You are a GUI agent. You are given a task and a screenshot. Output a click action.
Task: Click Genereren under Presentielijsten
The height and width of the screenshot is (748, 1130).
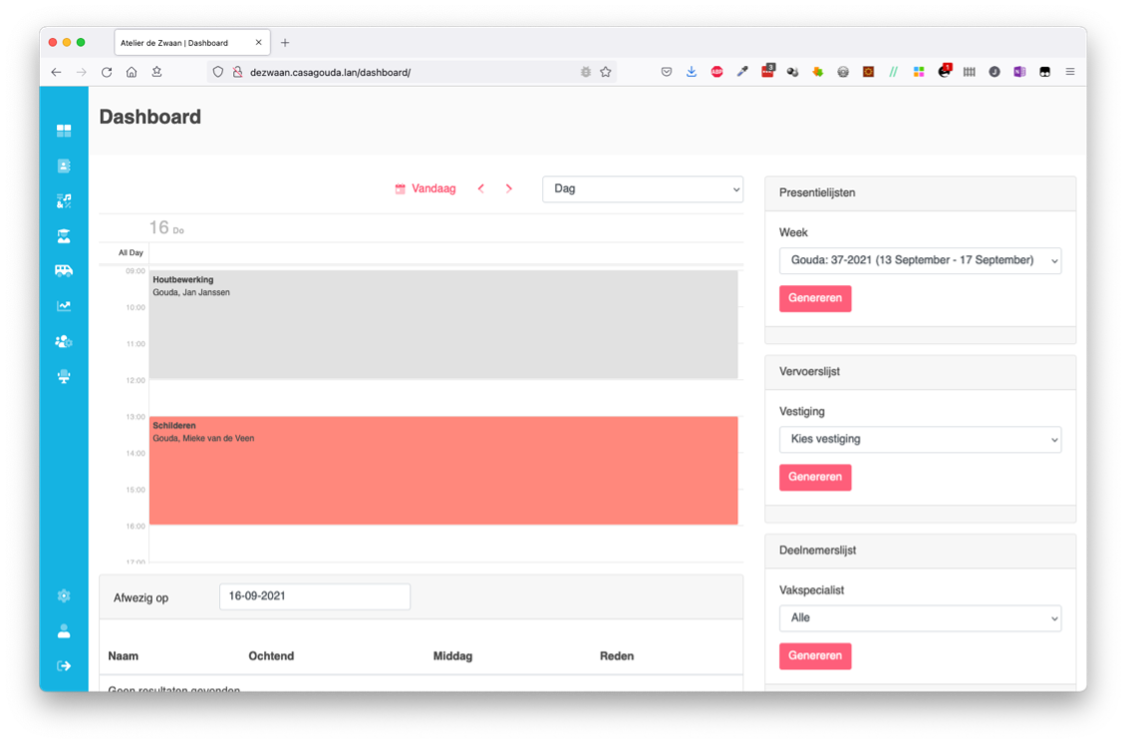coord(815,298)
